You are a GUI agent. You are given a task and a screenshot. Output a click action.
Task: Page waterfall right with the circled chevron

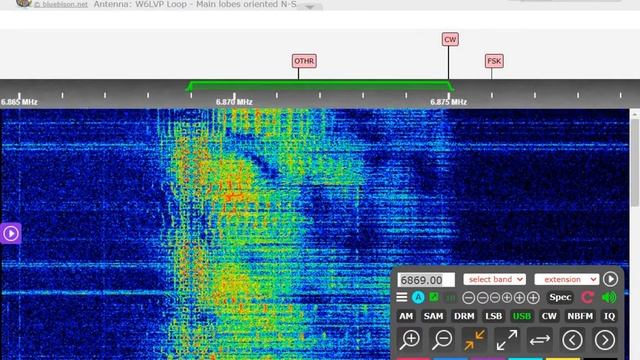click(604, 340)
